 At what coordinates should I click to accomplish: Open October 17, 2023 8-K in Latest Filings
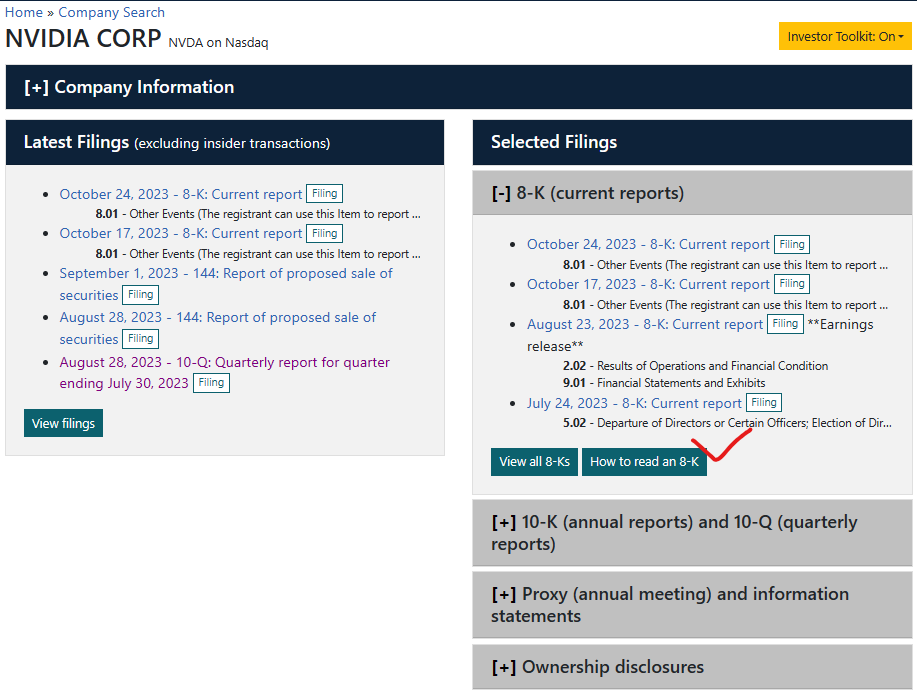(x=181, y=233)
